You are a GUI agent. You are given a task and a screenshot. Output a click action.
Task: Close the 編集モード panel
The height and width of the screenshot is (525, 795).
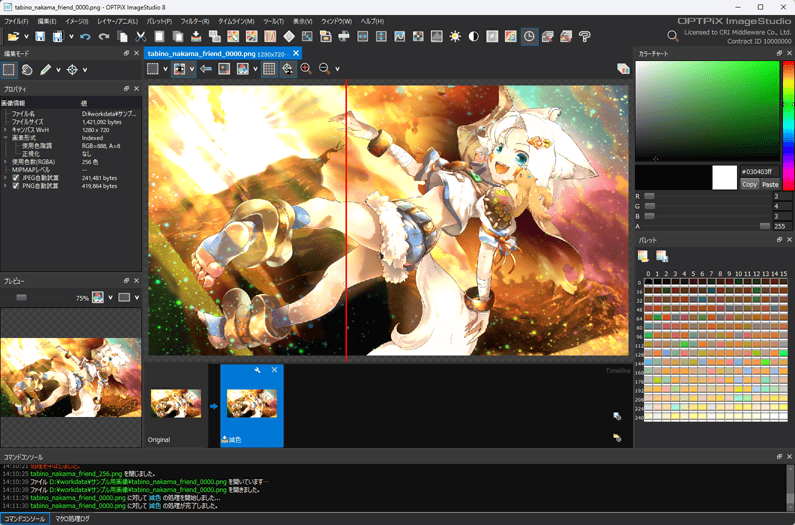click(x=136, y=53)
